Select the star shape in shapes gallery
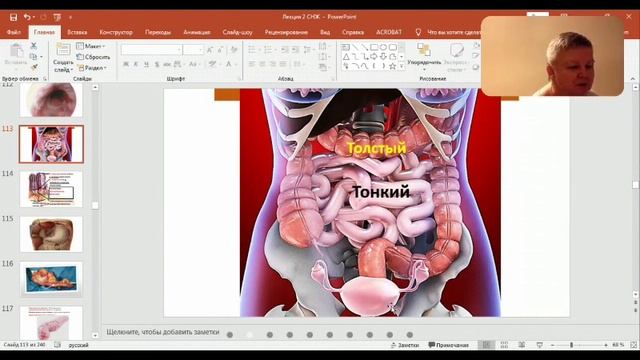This screenshot has width=640, height=360. click(x=393, y=66)
